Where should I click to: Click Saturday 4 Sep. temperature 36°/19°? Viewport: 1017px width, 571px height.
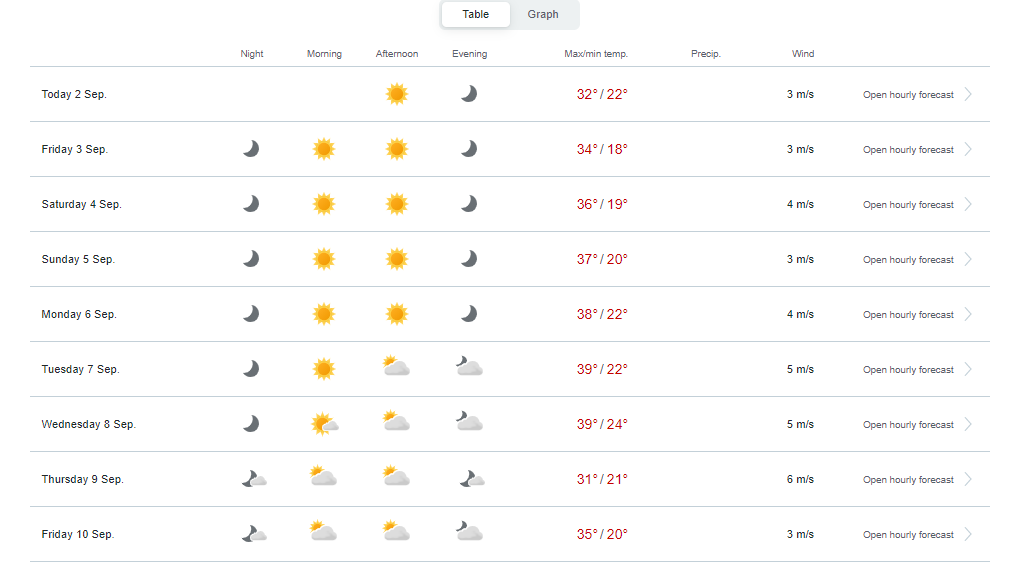(602, 204)
